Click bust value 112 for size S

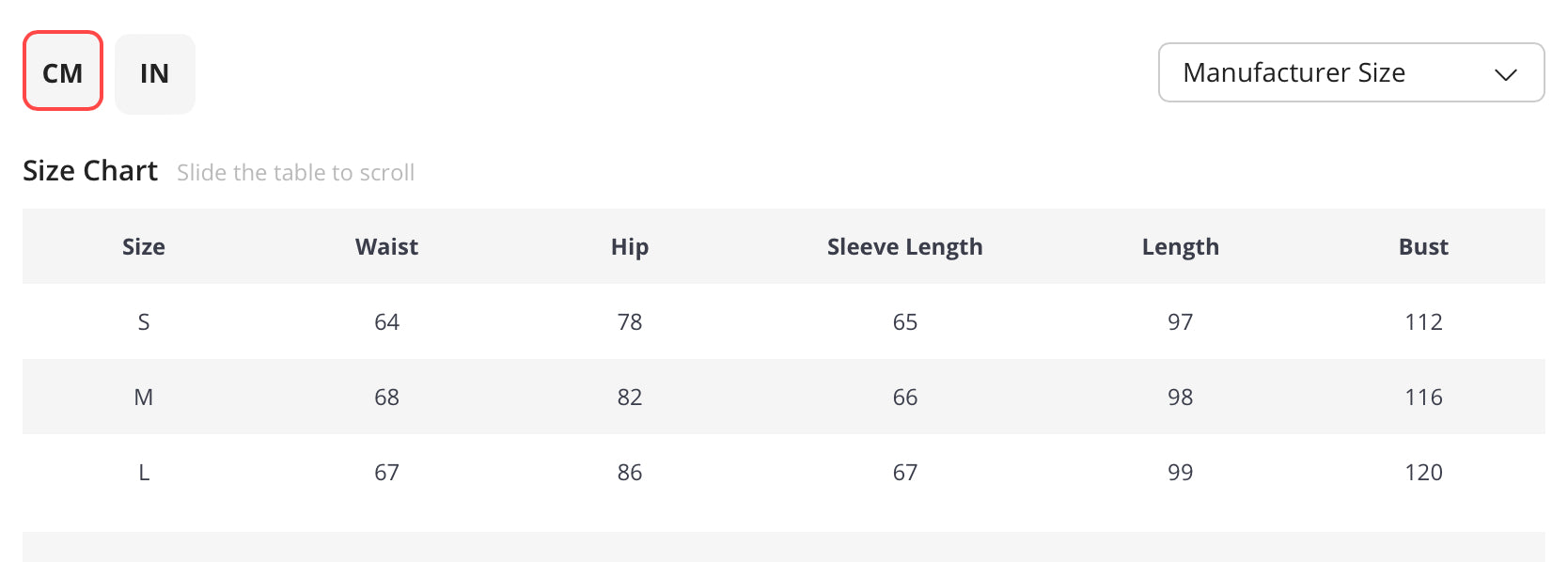click(1423, 321)
